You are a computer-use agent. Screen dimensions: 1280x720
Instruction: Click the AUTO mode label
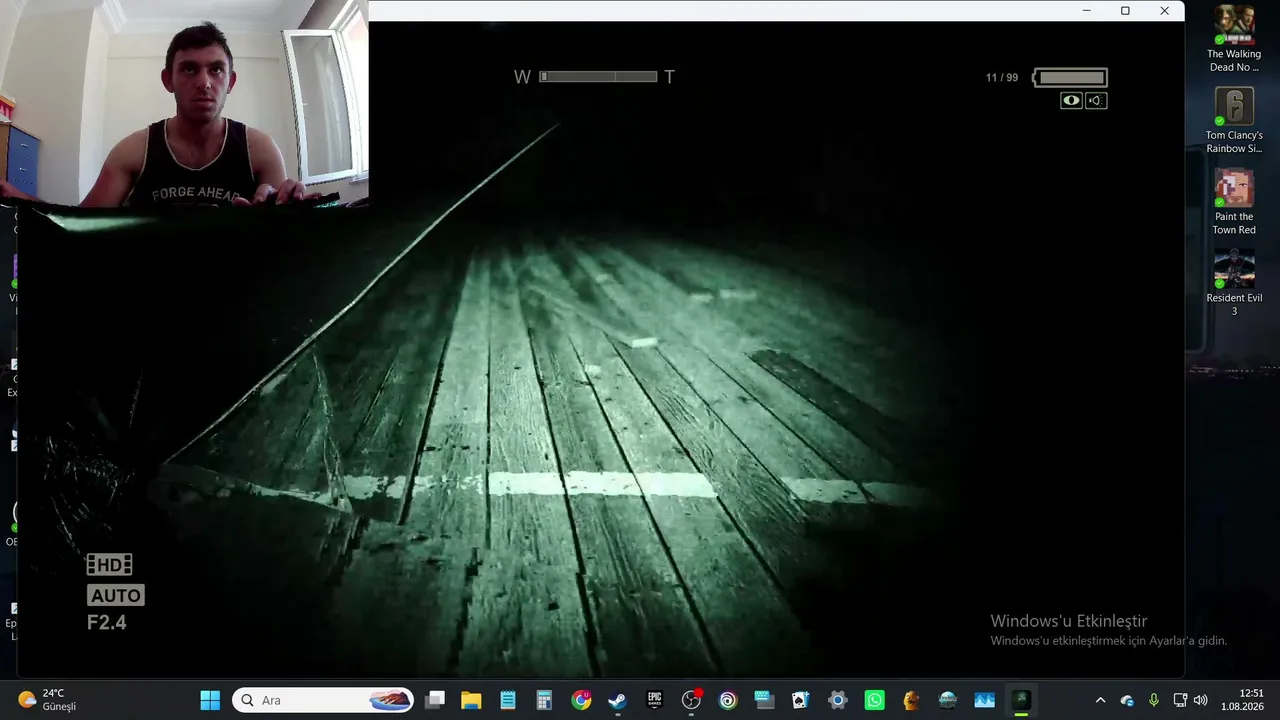pyautogui.click(x=116, y=596)
